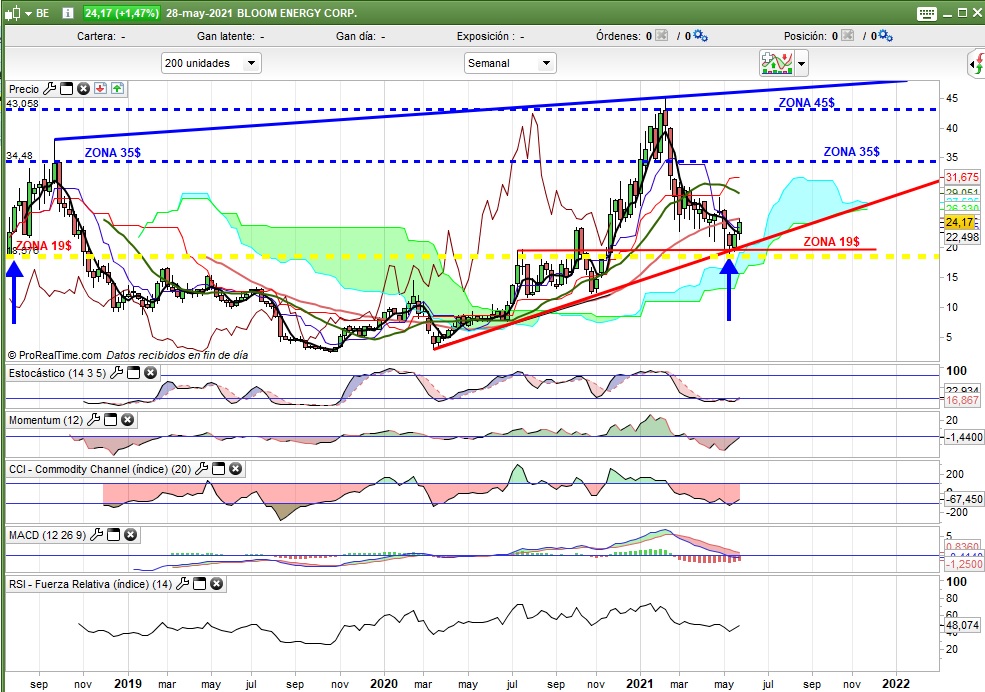Click the green 24,17 (+1,47%) price label
This screenshot has width=985, height=692.
(x=122, y=13)
